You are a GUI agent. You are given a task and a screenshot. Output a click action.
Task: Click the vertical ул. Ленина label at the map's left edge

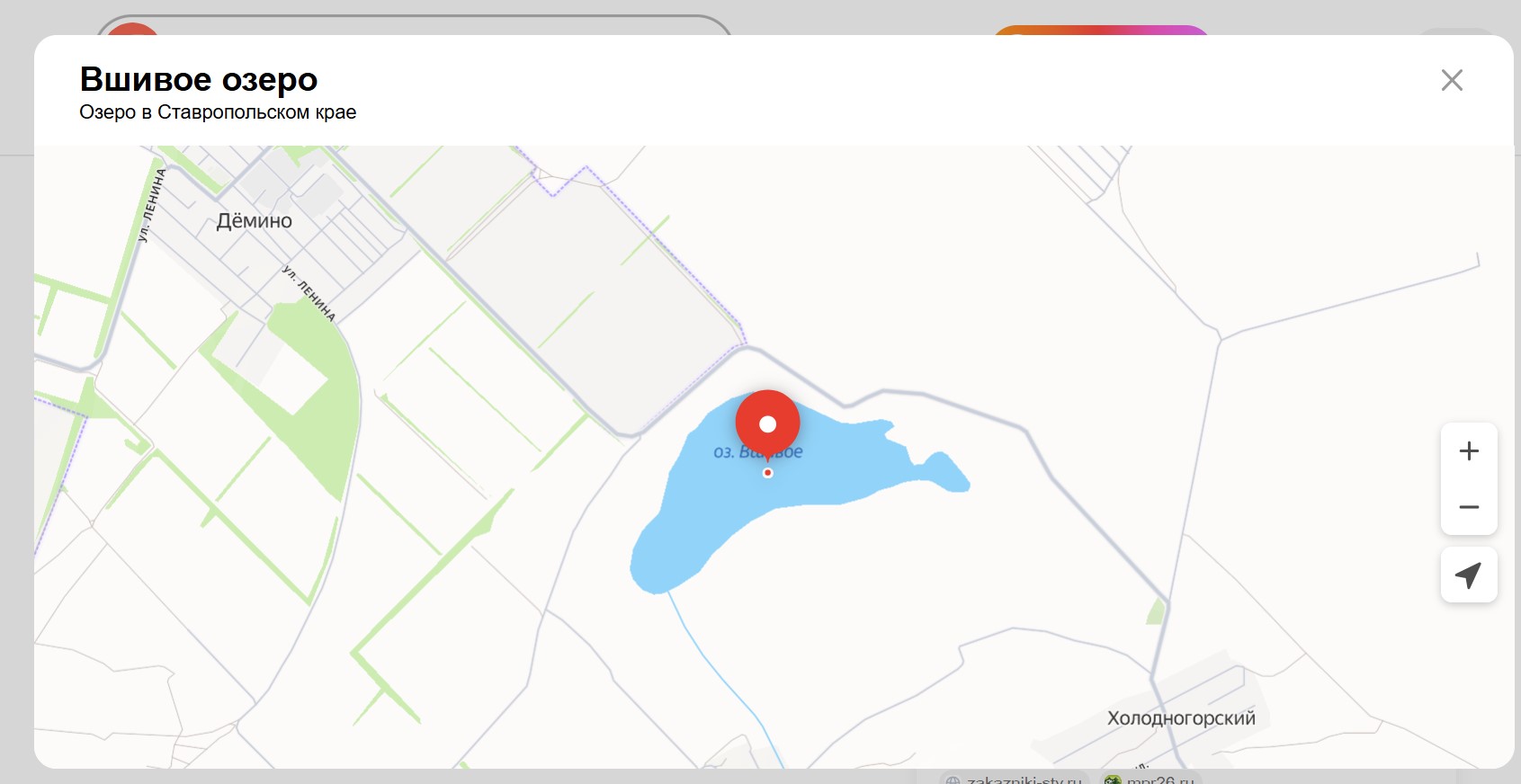(152, 205)
